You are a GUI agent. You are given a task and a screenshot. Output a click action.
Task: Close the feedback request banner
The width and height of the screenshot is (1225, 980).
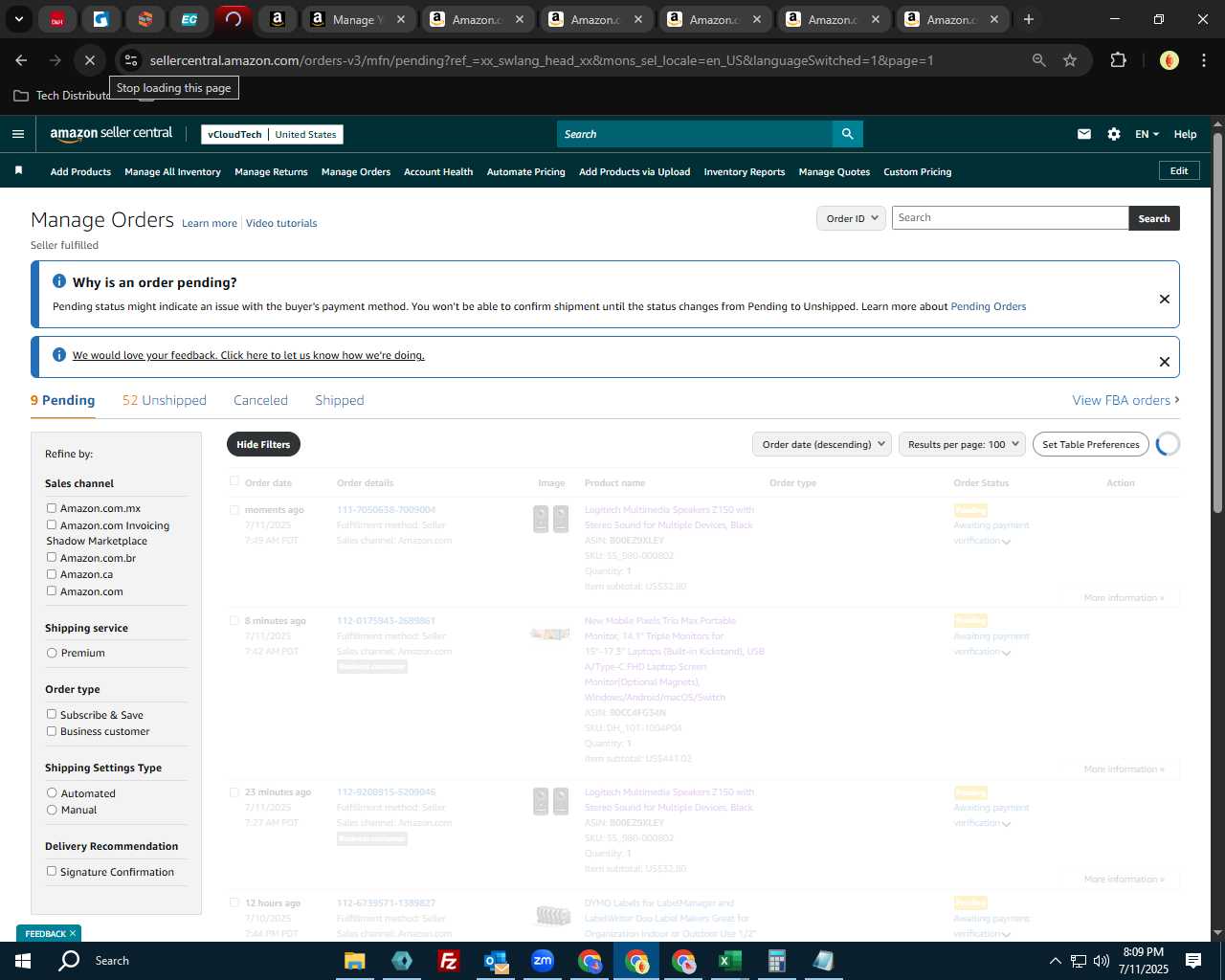1164,361
